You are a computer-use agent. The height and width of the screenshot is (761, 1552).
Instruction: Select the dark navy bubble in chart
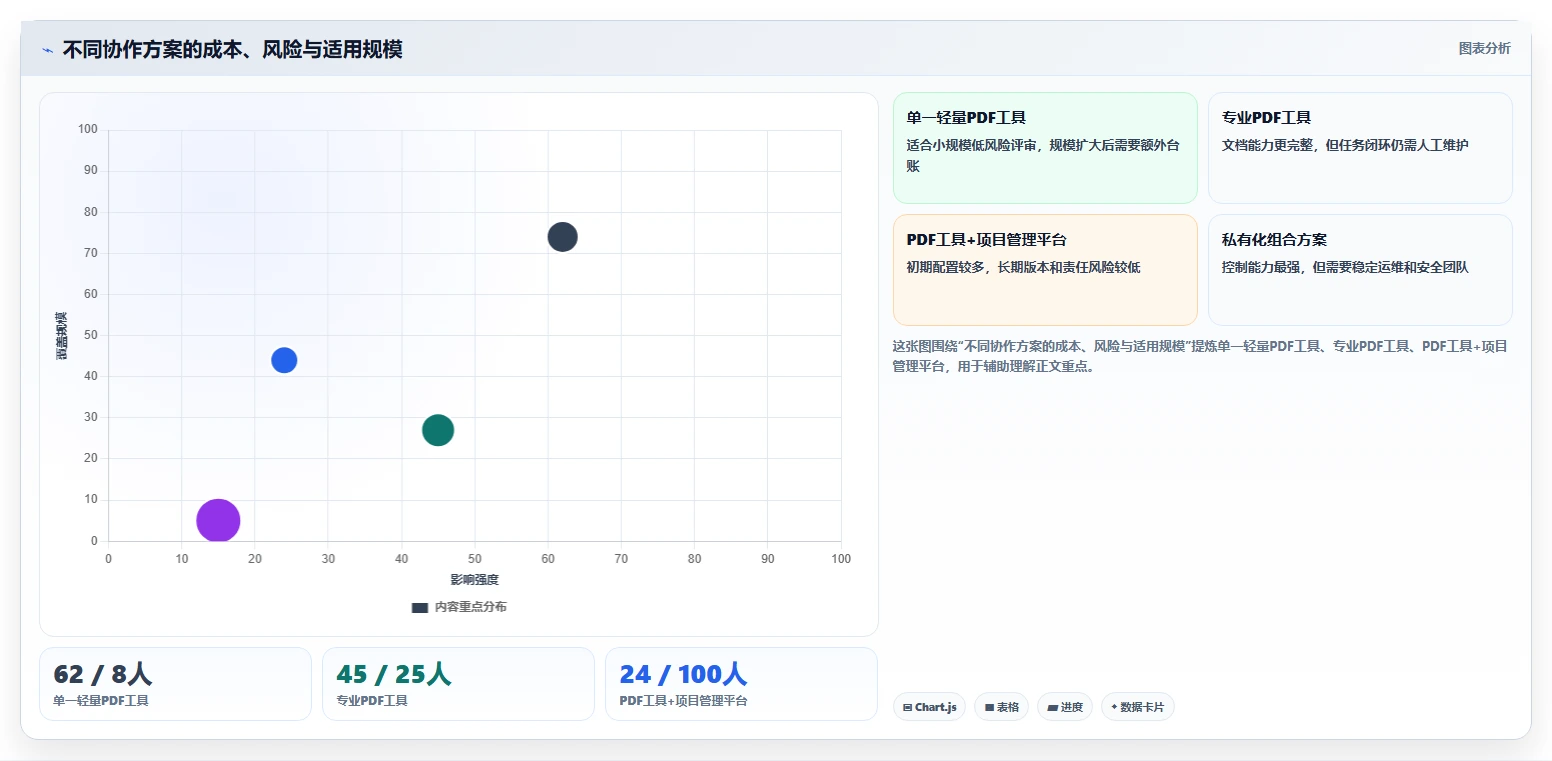562,237
